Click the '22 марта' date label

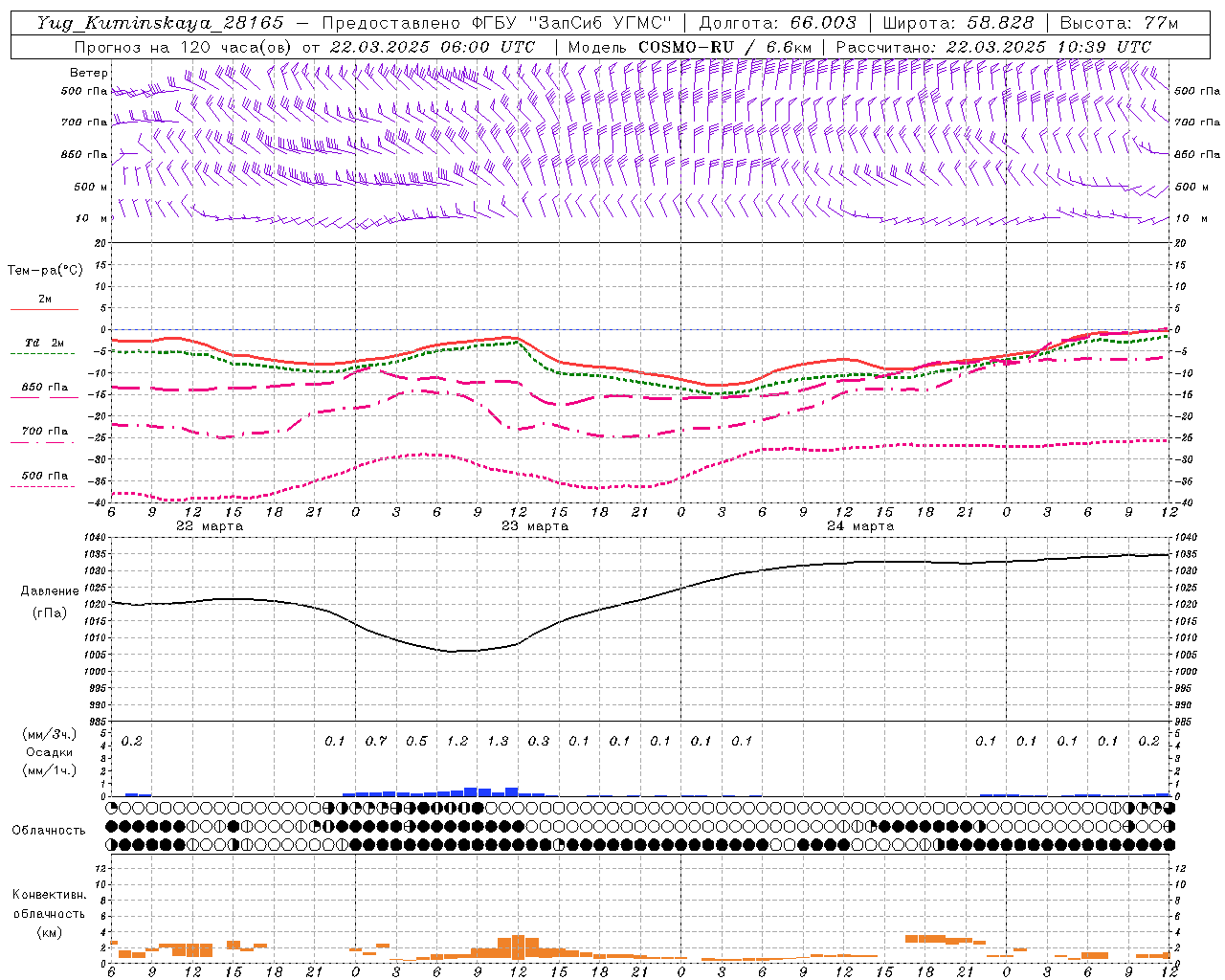point(210,525)
